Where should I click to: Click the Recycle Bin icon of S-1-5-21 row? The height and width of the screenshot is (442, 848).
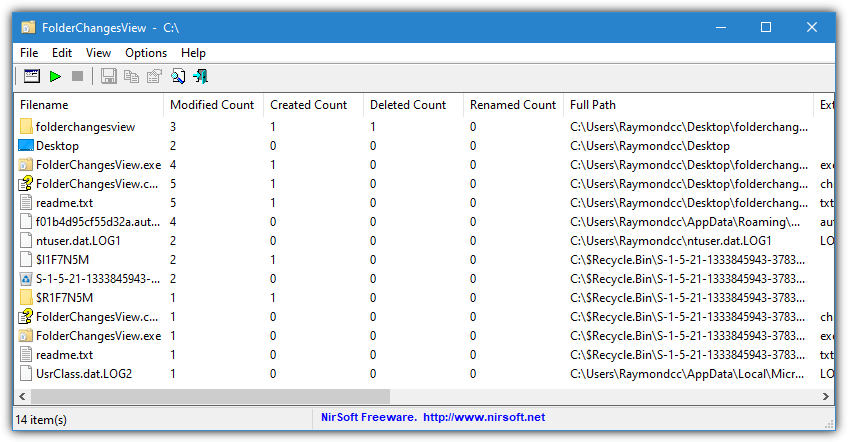[26, 279]
